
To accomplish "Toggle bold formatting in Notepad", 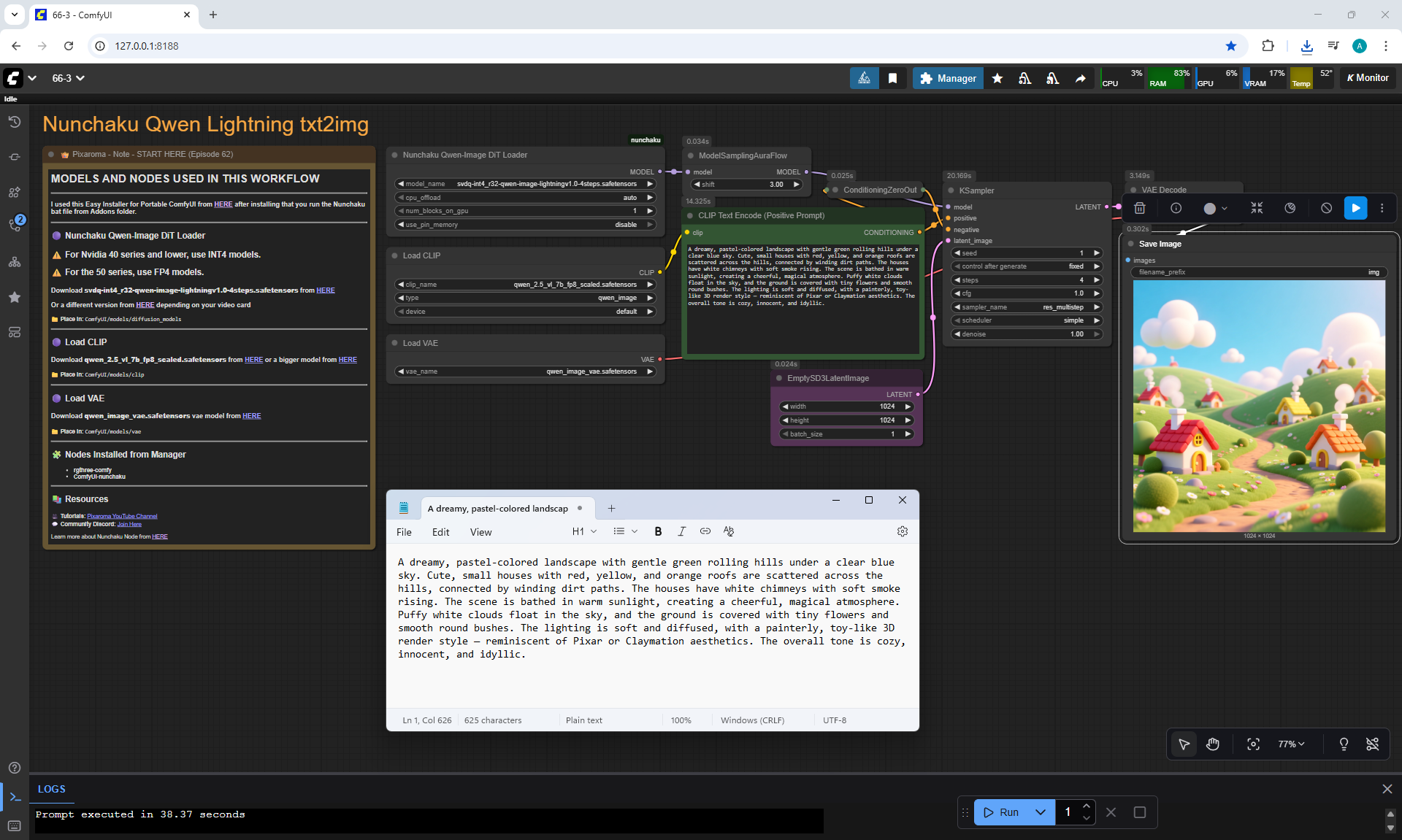I will (x=658, y=531).
